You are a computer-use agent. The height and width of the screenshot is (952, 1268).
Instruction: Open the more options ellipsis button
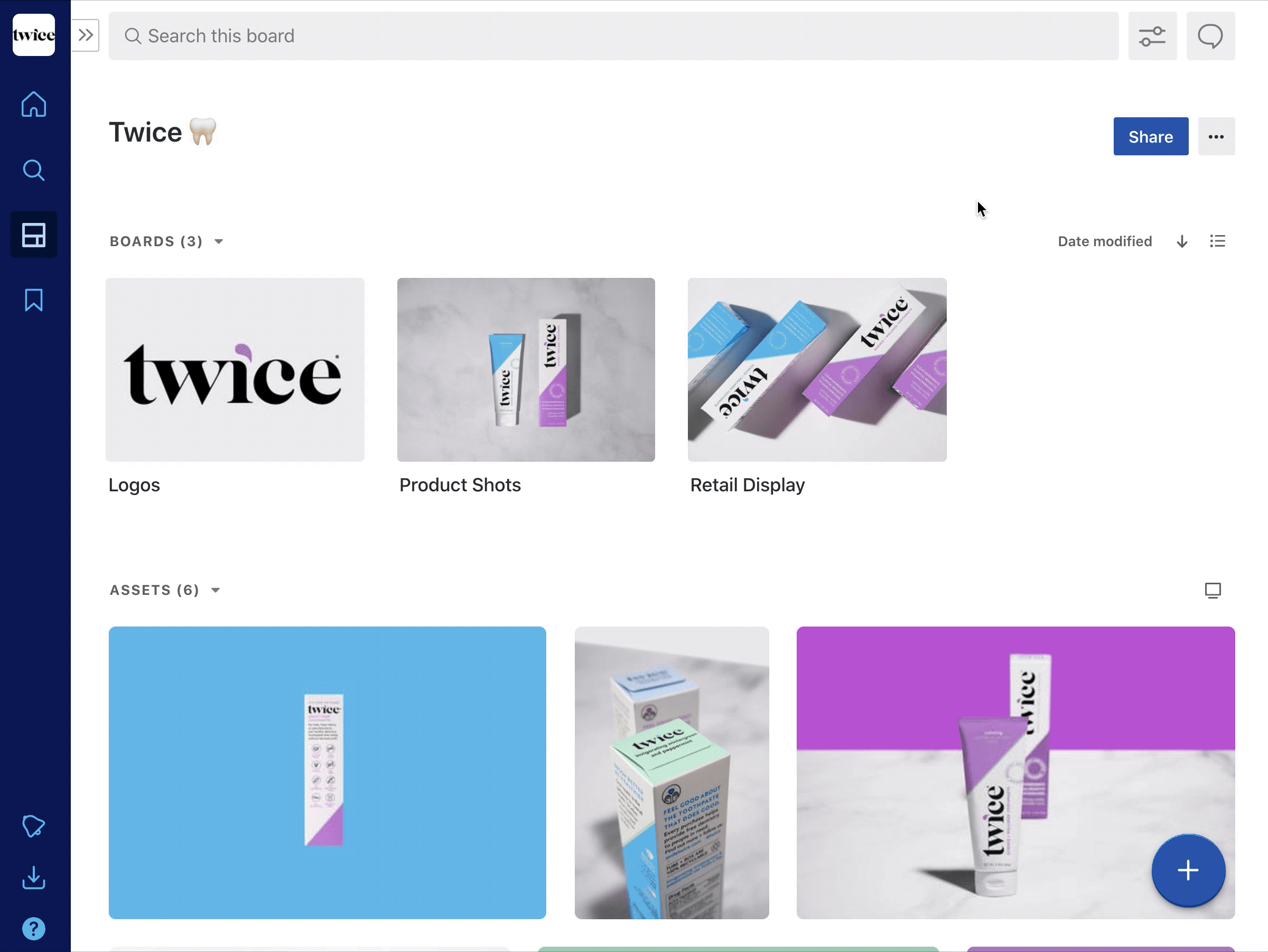tap(1216, 136)
